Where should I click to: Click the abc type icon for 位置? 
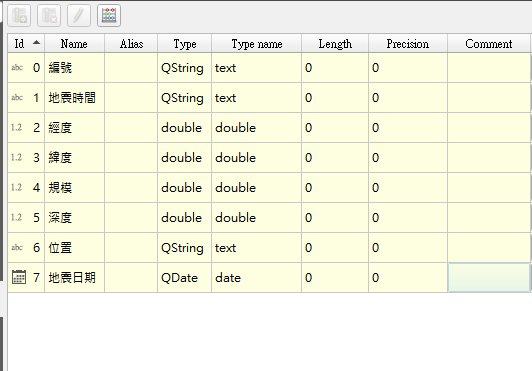pyautogui.click(x=17, y=247)
